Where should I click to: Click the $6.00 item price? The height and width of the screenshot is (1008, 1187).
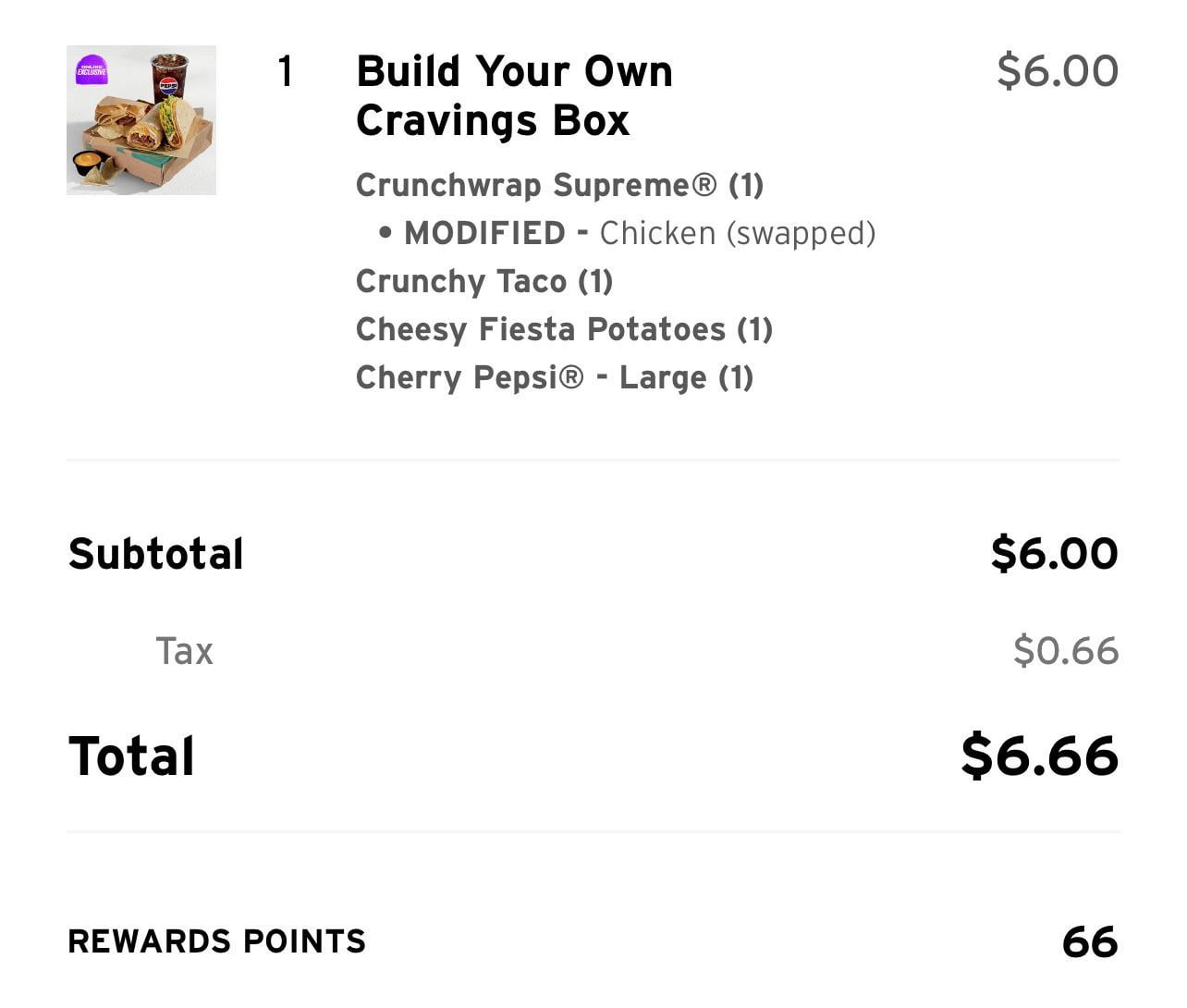point(1058,71)
